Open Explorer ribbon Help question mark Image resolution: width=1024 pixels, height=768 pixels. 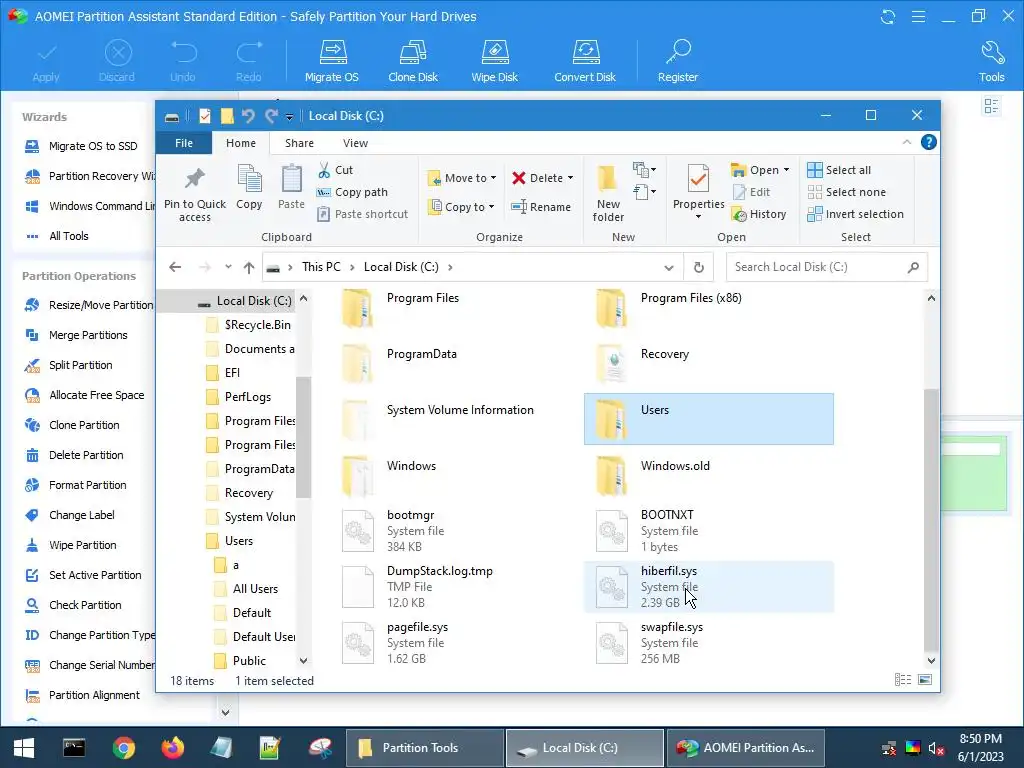click(x=928, y=142)
